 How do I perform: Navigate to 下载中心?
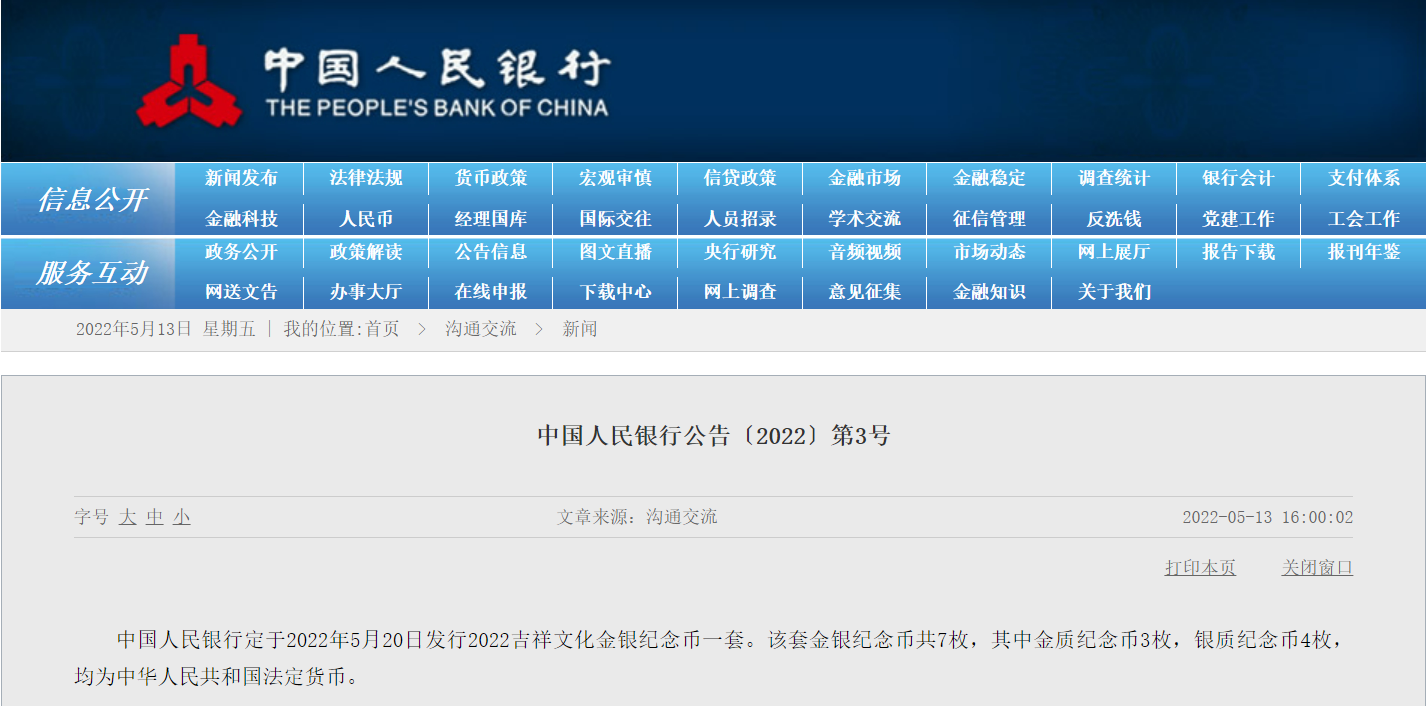pos(615,292)
